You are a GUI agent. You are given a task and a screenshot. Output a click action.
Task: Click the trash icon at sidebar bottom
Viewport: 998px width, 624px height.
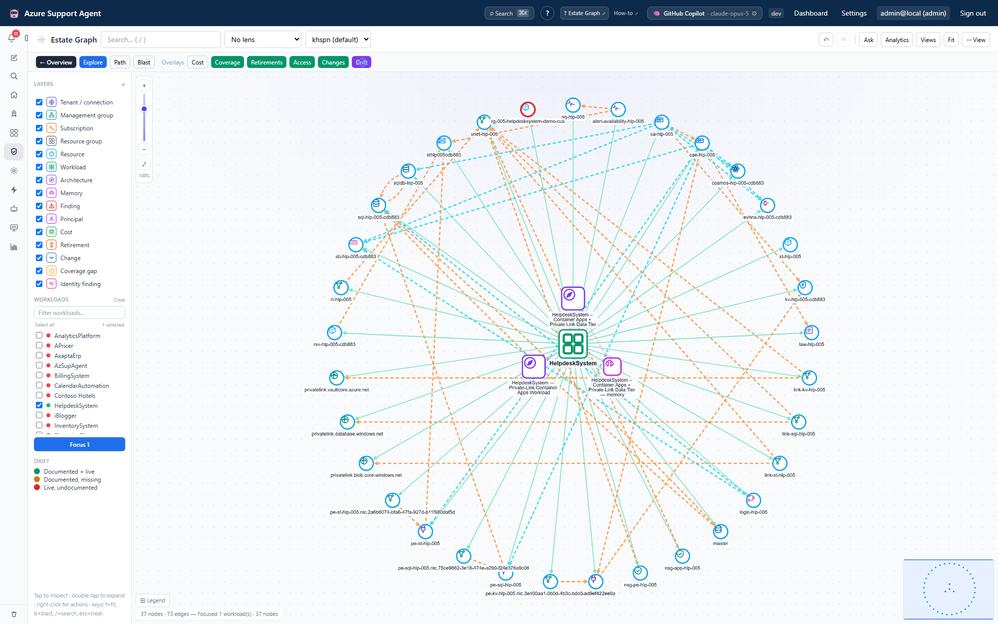14,614
